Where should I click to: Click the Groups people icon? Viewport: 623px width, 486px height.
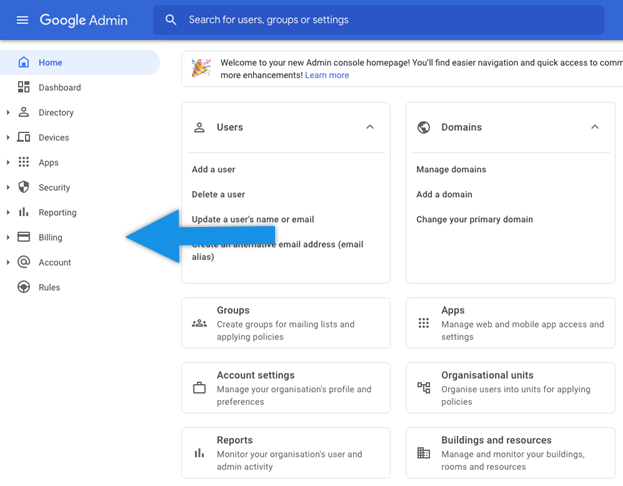199,323
